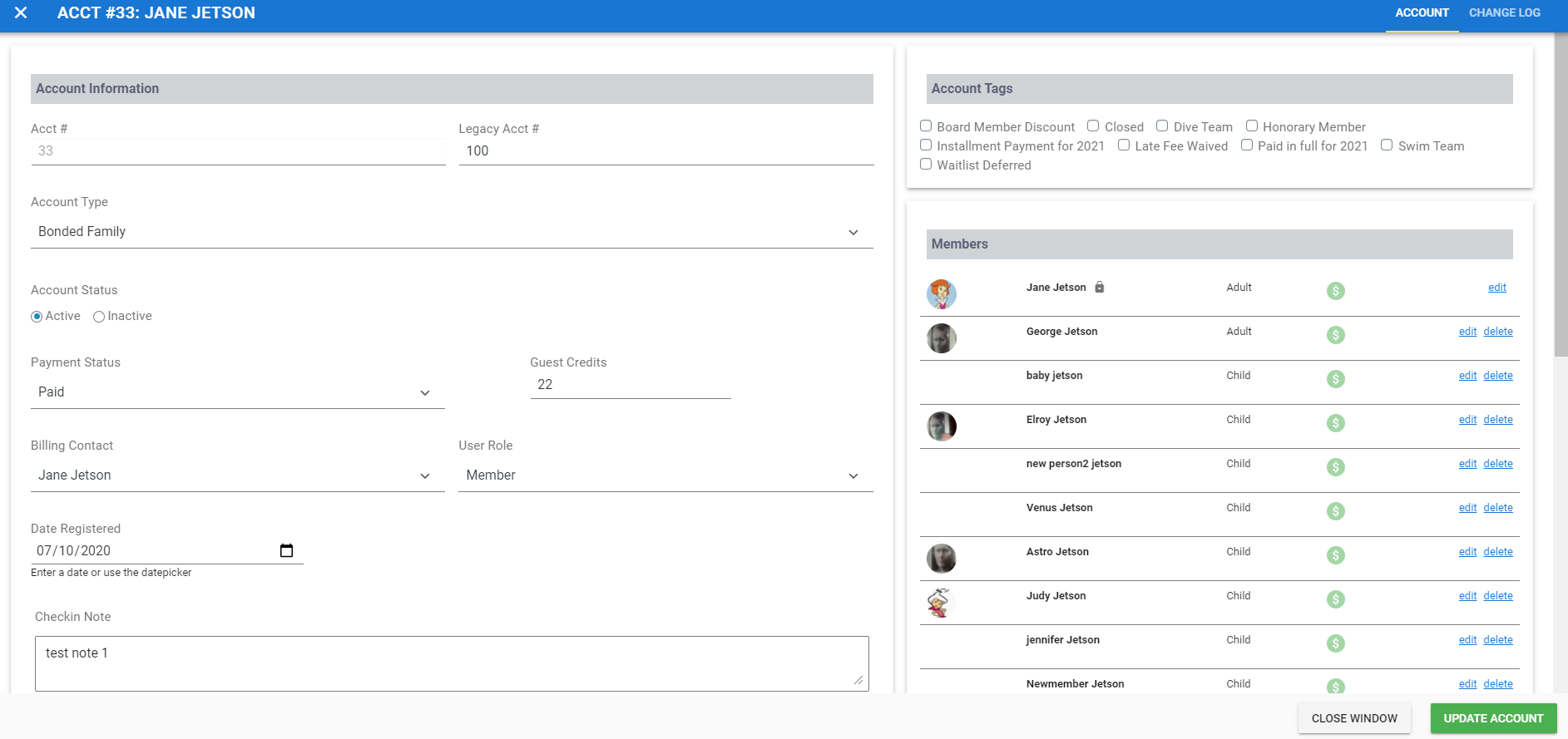Image resolution: width=1568 pixels, height=739 pixels.
Task: Click edit link for Elroy Jetson
Action: [x=1467, y=420]
